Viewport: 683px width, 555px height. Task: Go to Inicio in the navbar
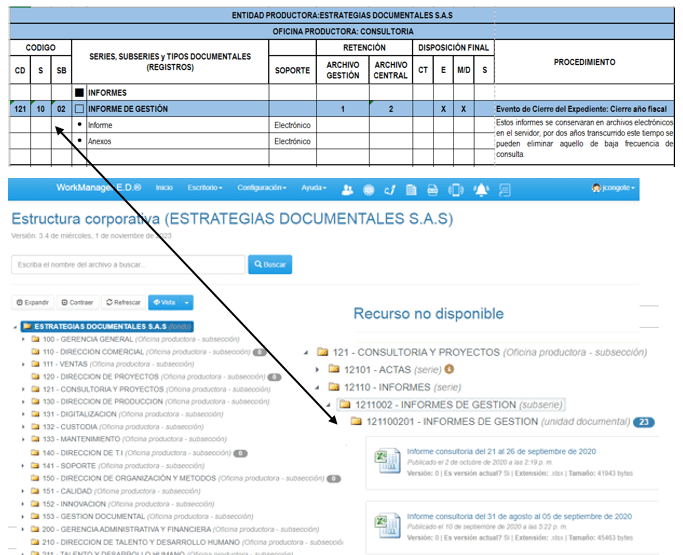click(x=164, y=188)
